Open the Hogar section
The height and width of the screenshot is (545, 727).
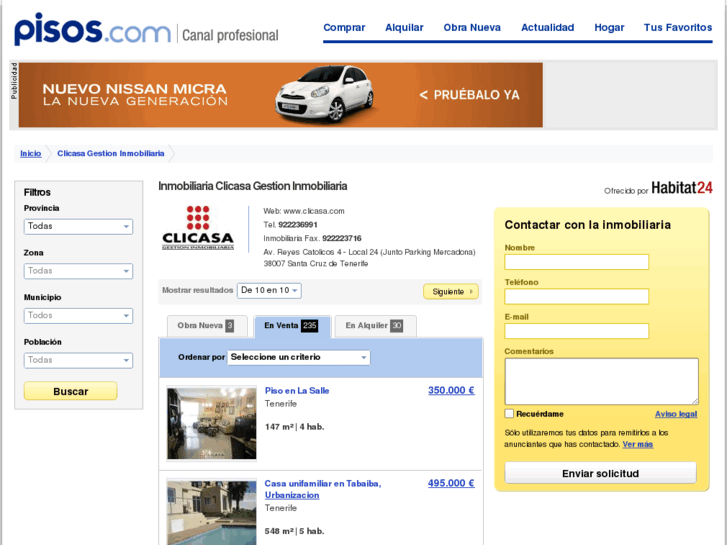tap(609, 27)
